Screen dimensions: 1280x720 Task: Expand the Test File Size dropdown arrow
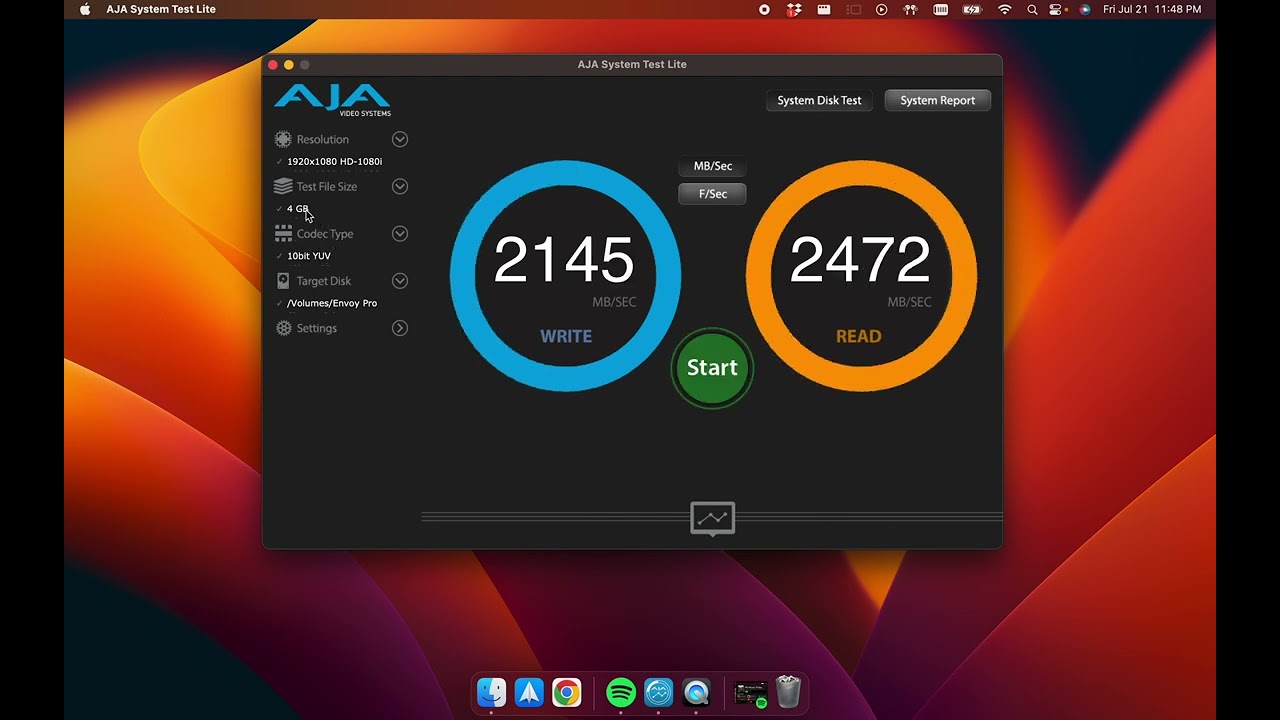click(400, 186)
